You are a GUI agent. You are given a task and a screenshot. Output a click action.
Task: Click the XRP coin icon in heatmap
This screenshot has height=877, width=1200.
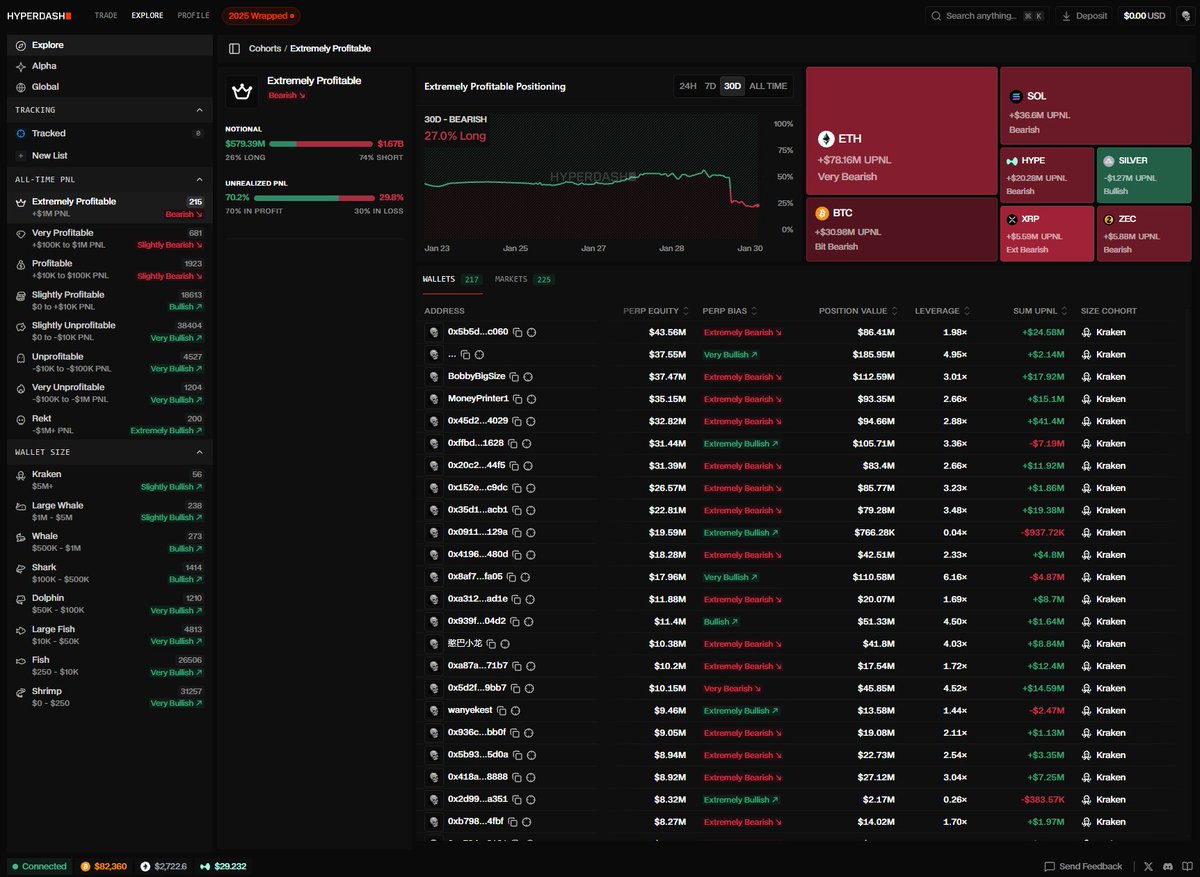(1012, 219)
